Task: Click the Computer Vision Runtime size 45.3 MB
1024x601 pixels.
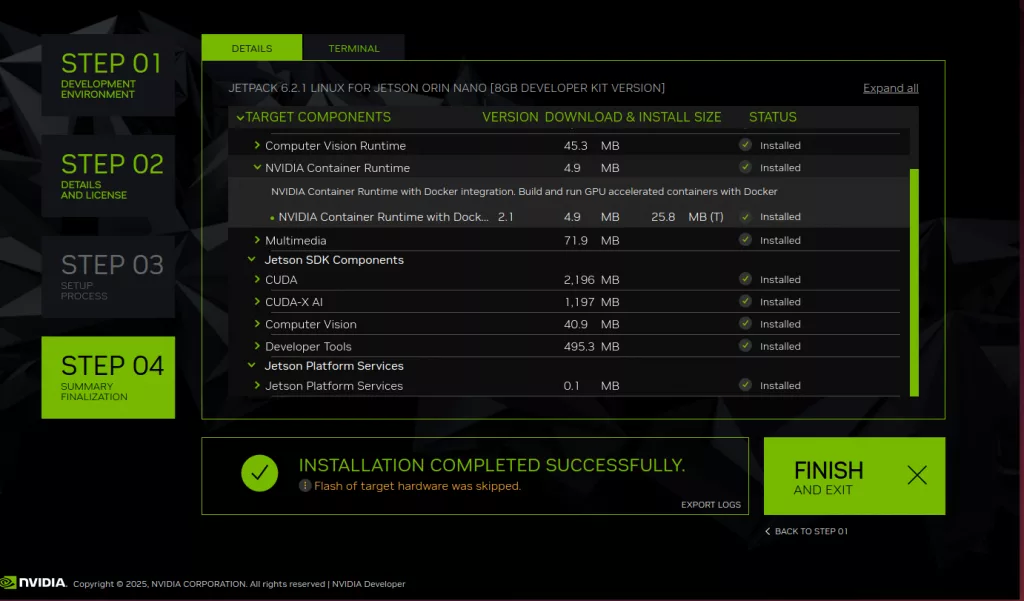Action: click(x=591, y=146)
